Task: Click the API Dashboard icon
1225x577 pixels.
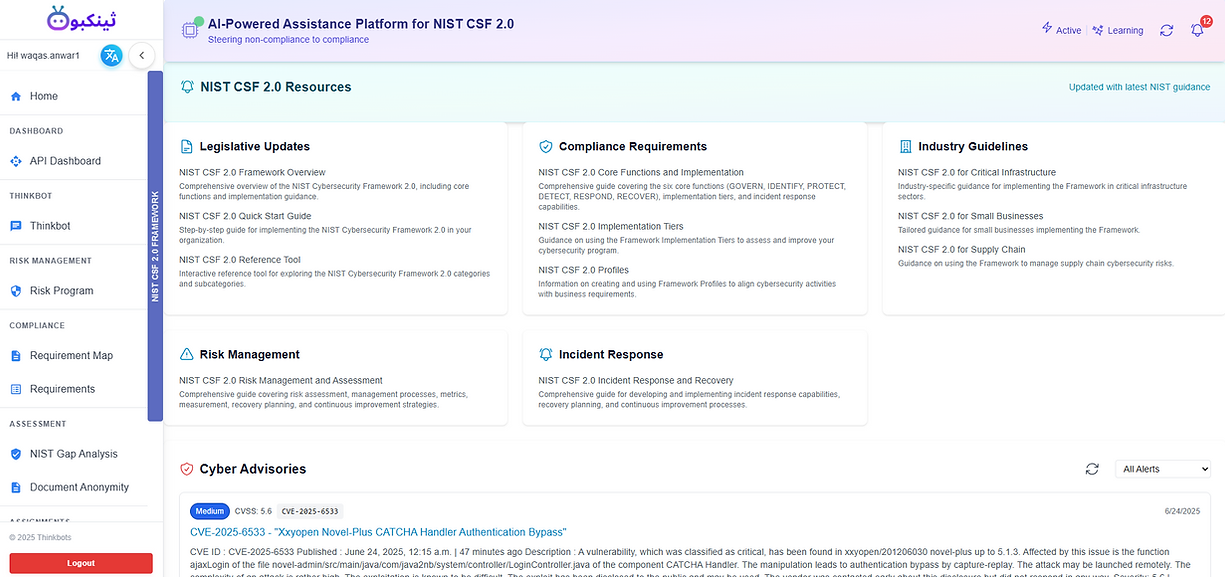Action: click(16, 161)
